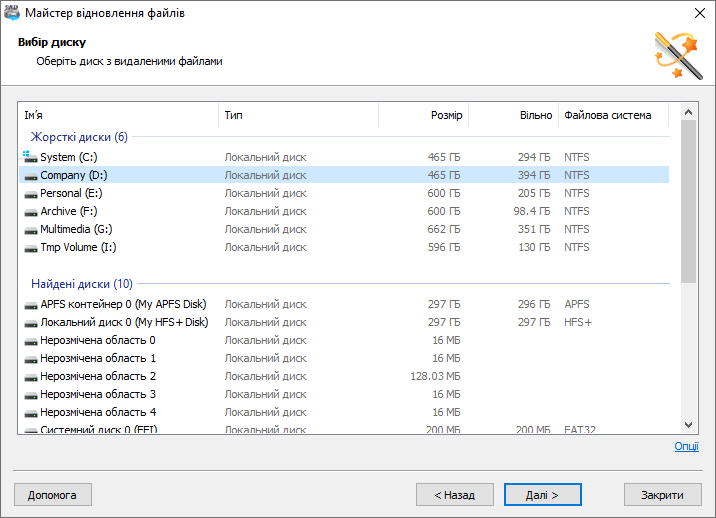716x518 pixels.
Task: Collapse the Найдені диски (10) group
Action: (82, 284)
